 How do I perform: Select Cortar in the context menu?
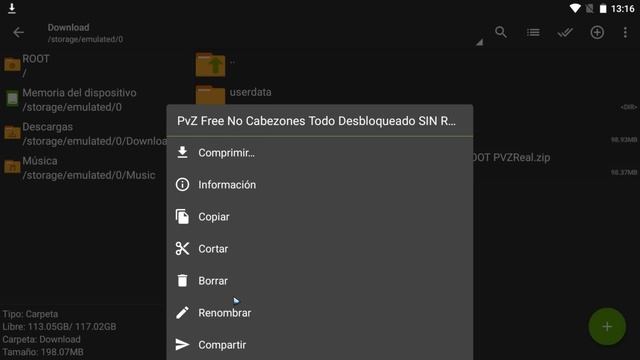pyautogui.click(x=320, y=249)
